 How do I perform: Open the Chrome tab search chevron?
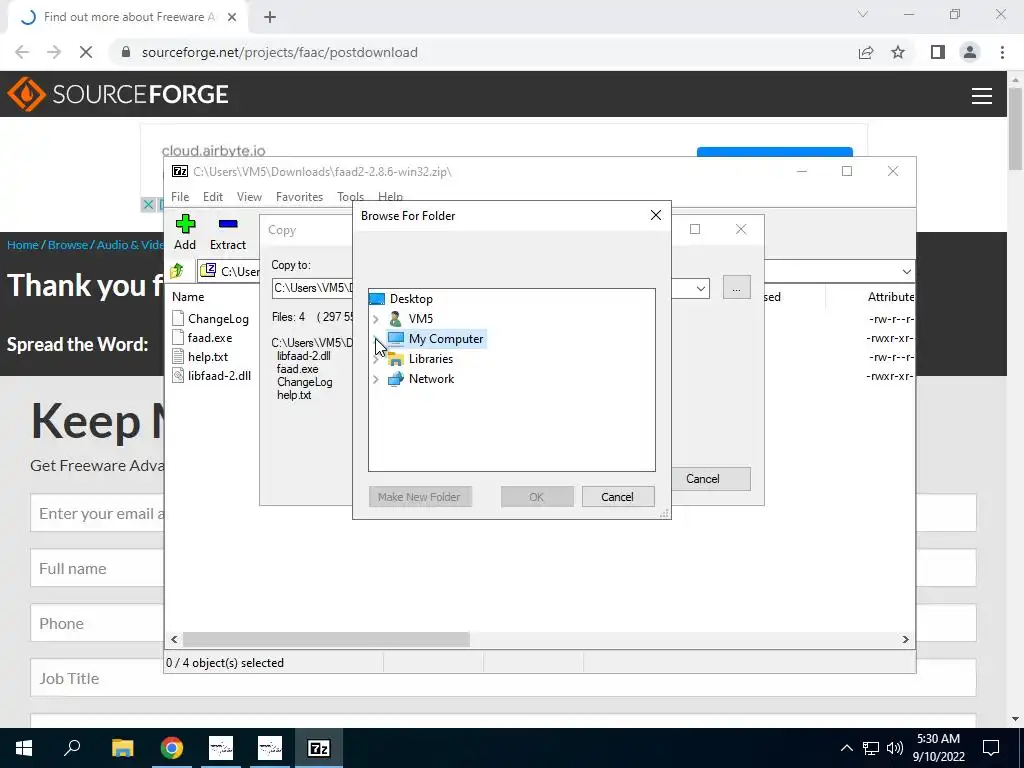tap(863, 14)
